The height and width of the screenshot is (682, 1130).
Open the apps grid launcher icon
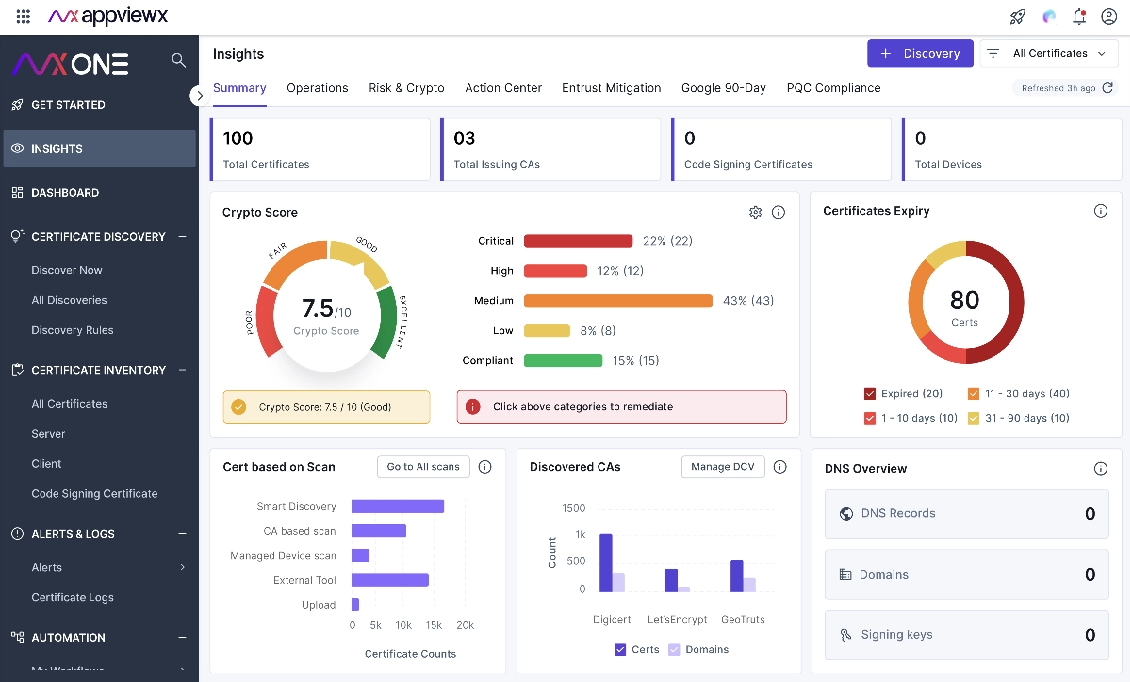click(24, 16)
